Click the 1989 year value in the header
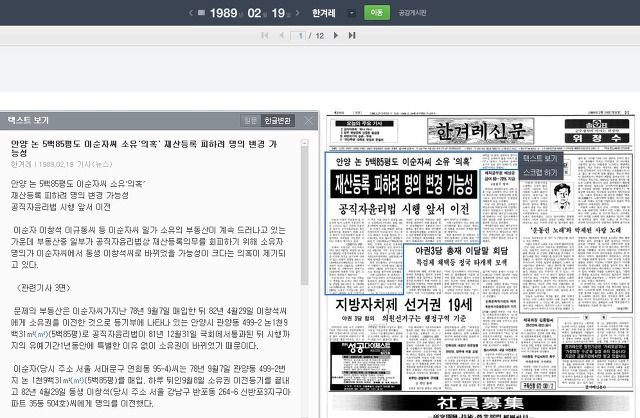Viewport: 640px width, 418px height. 223,13
